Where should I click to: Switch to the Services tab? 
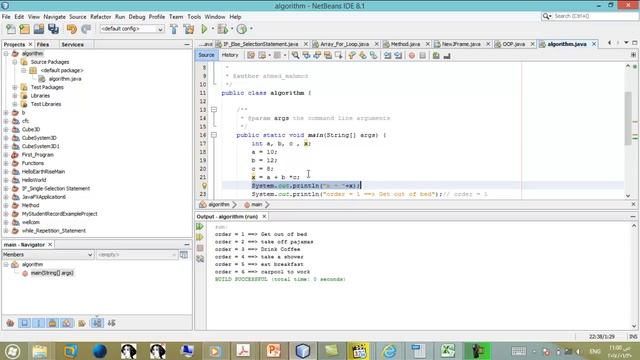point(73,44)
